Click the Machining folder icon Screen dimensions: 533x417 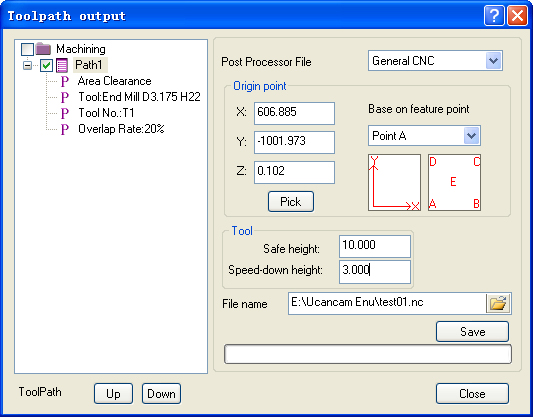[x=43, y=49]
